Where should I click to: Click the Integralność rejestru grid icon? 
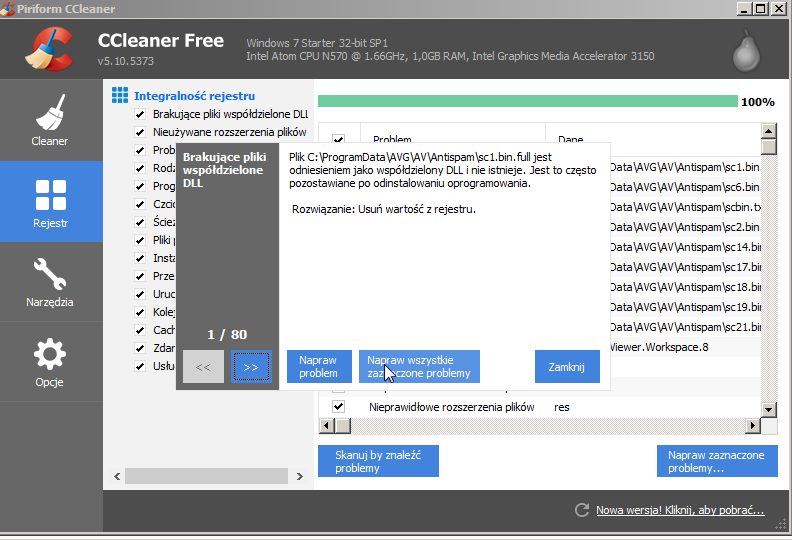[120, 96]
